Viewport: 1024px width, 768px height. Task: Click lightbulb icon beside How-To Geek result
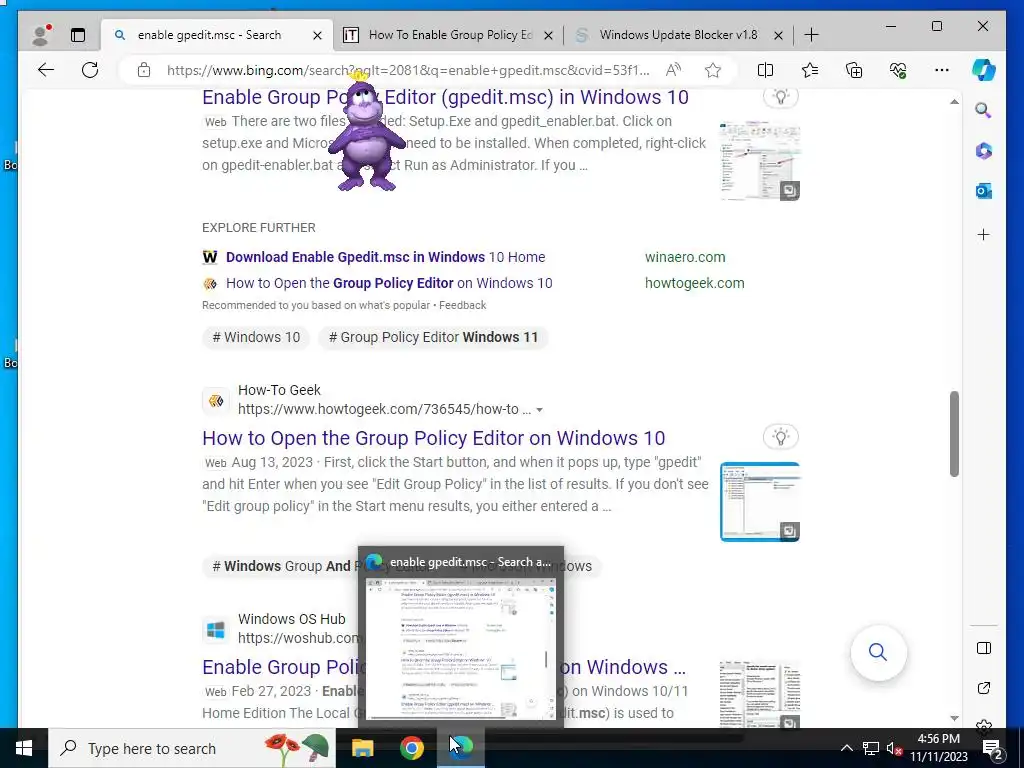tap(781, 436)
